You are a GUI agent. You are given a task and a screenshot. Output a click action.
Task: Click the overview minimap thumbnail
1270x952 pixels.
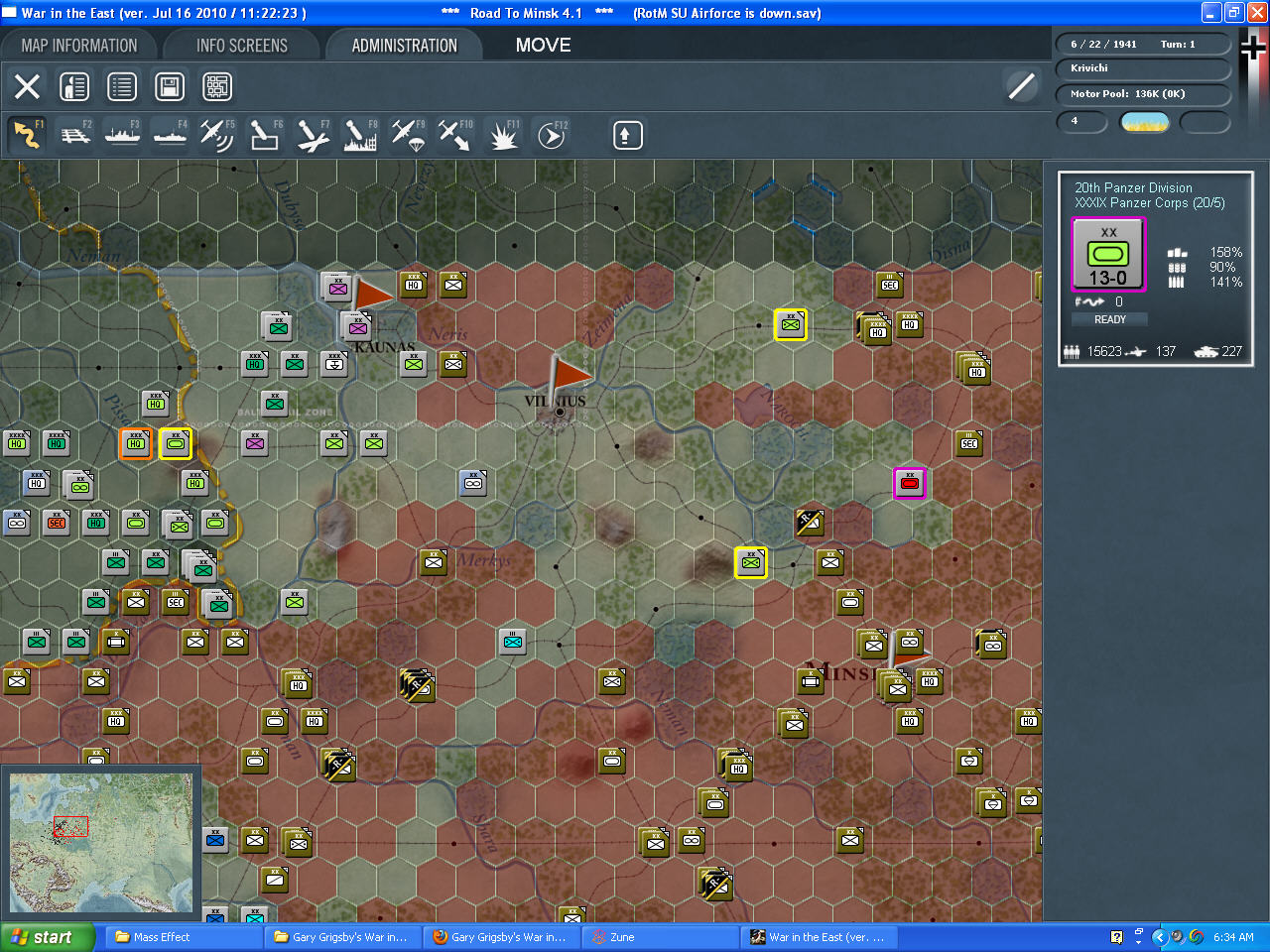101,843
